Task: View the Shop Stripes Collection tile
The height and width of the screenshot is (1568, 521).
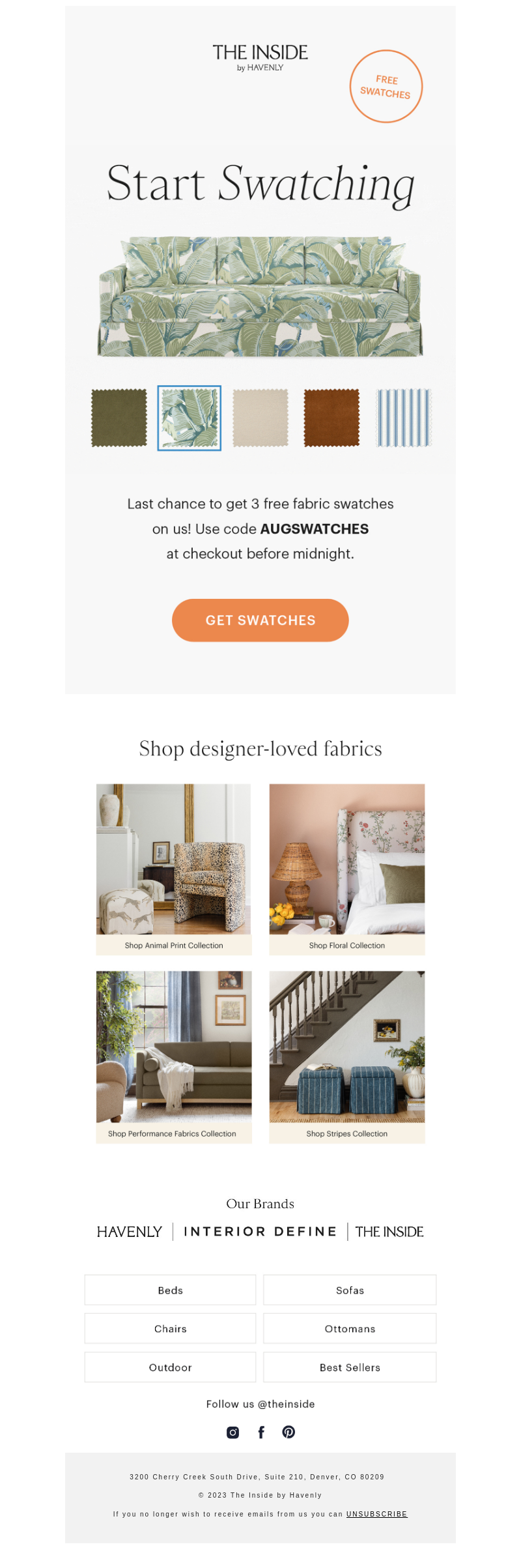Action: tap(347, 1057)
